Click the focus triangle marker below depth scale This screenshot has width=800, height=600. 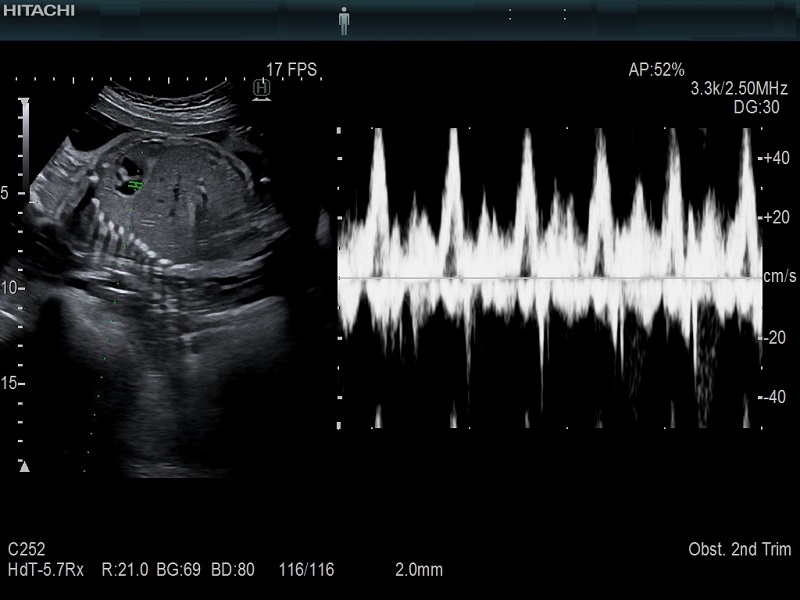click(x=25, y=466)
